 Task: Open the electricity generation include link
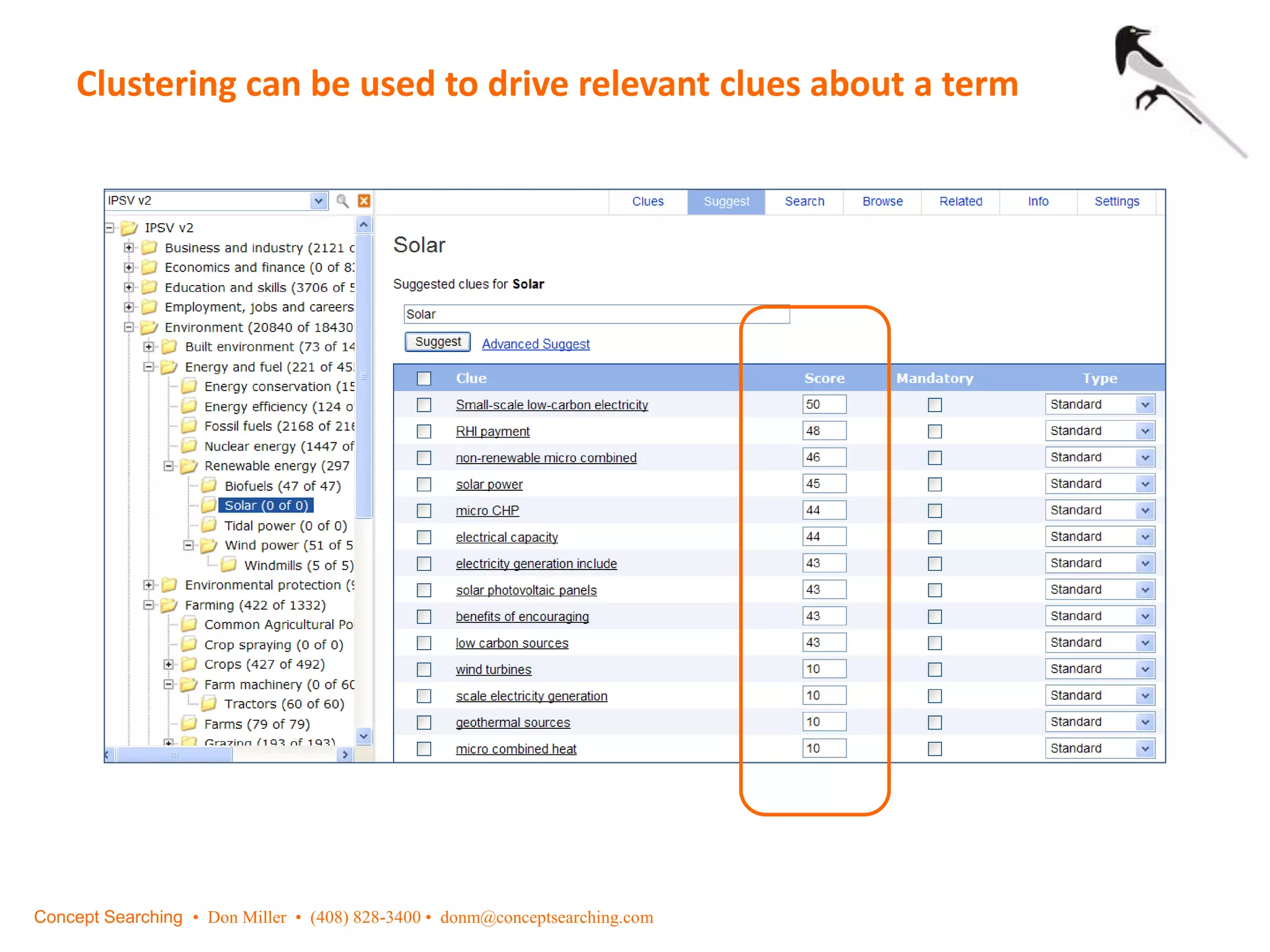click(536, 563)
